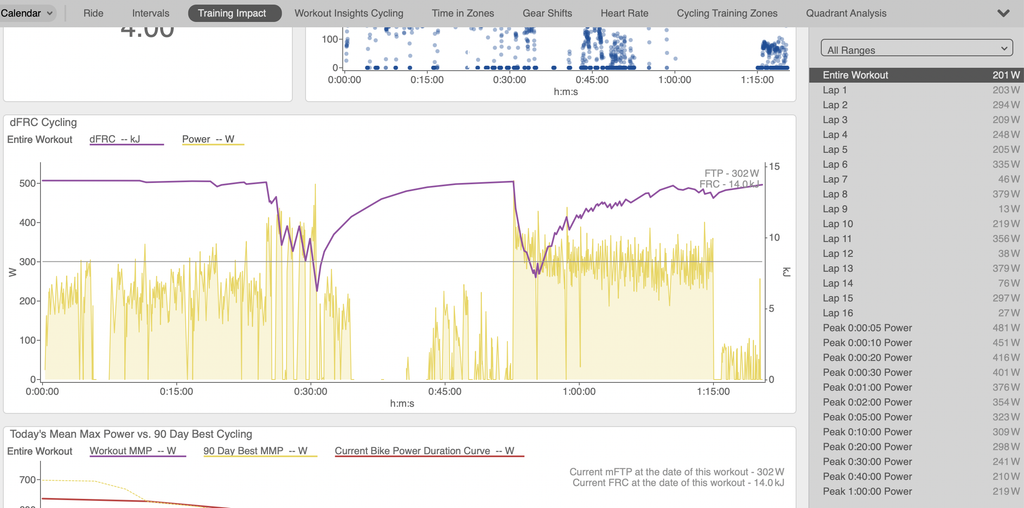Select Lap 3 in ranges list

pyautogui.click(x=916, y=120)
